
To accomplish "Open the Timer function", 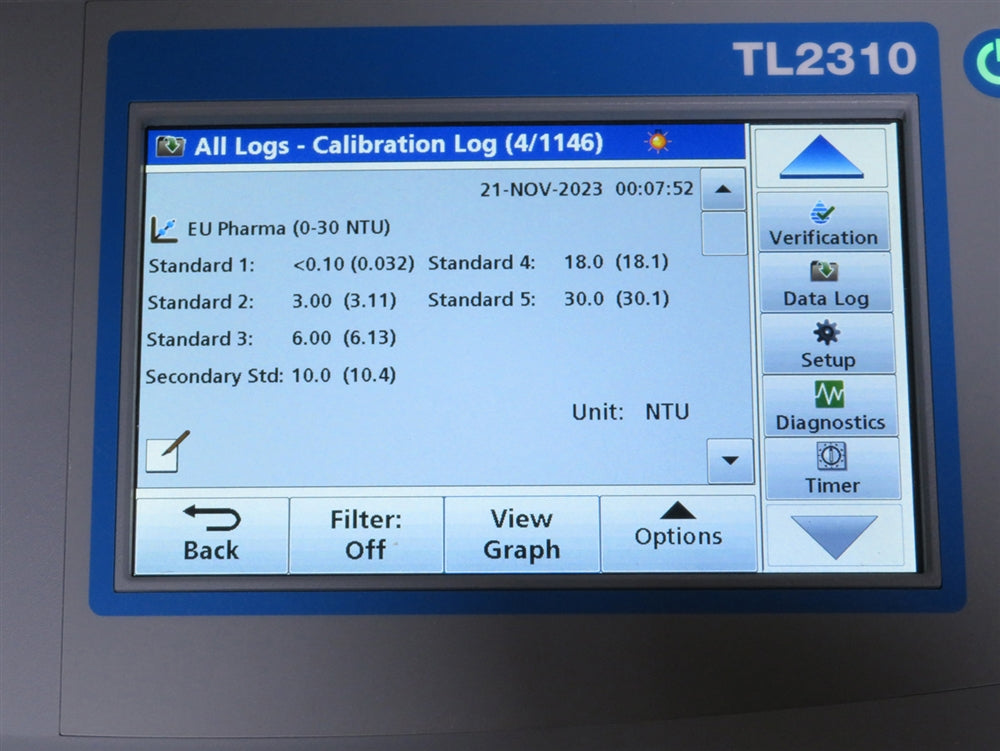I will (832, 469).
